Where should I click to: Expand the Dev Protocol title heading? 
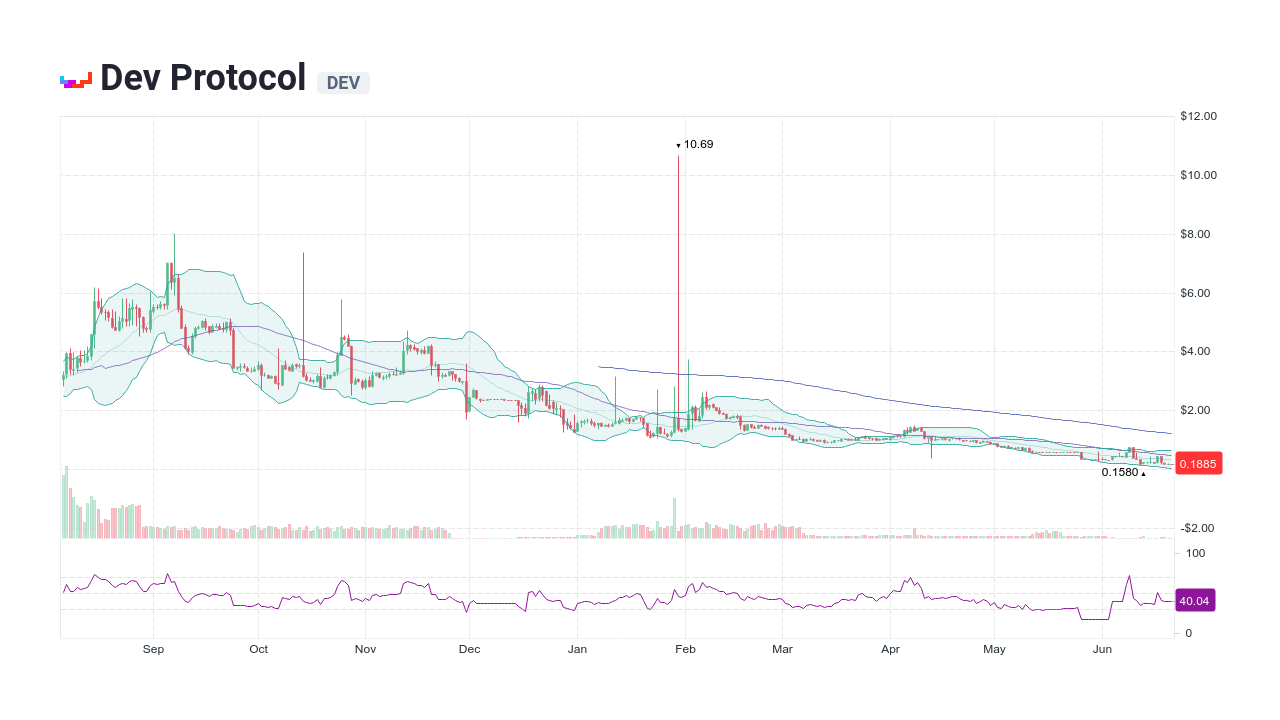[x=202, y=77]
